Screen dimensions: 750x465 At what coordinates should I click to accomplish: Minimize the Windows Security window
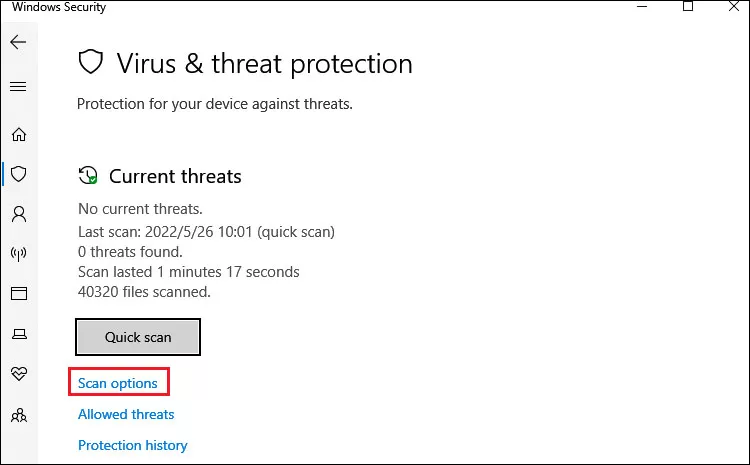[642, 6]
